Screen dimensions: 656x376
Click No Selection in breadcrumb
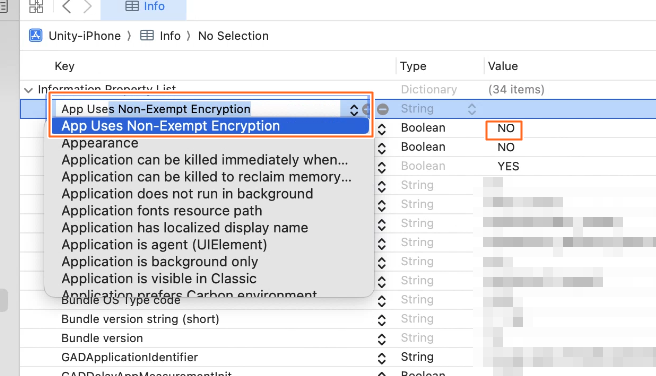233,36
